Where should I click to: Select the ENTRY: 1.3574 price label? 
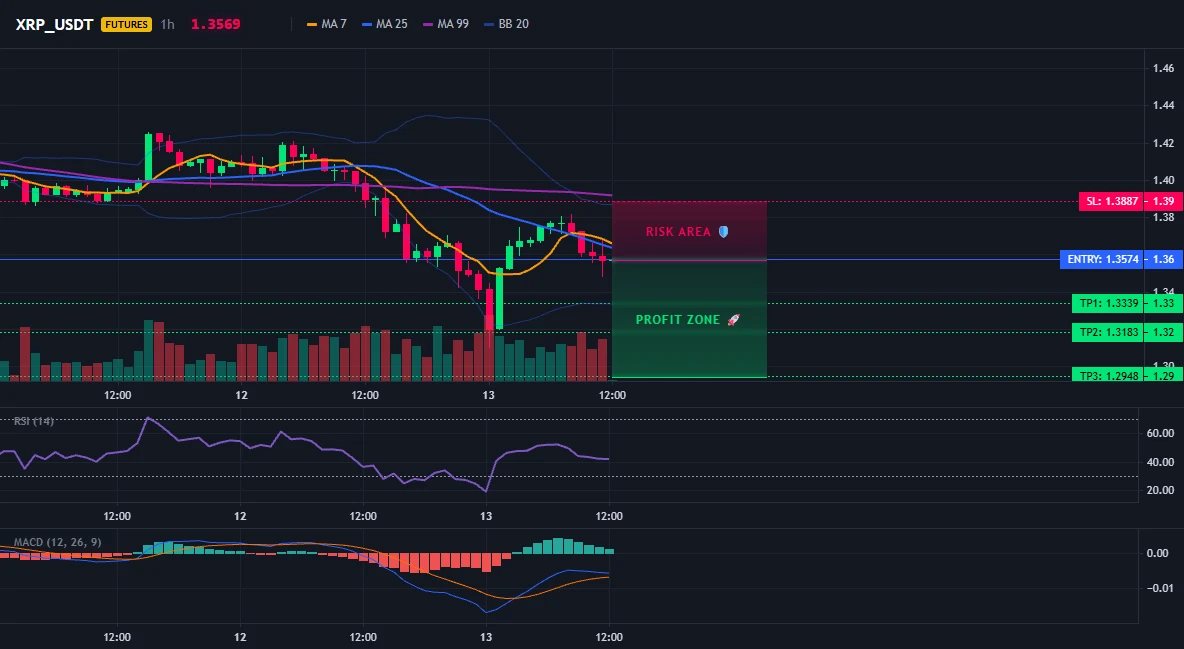coord(1101,259)
